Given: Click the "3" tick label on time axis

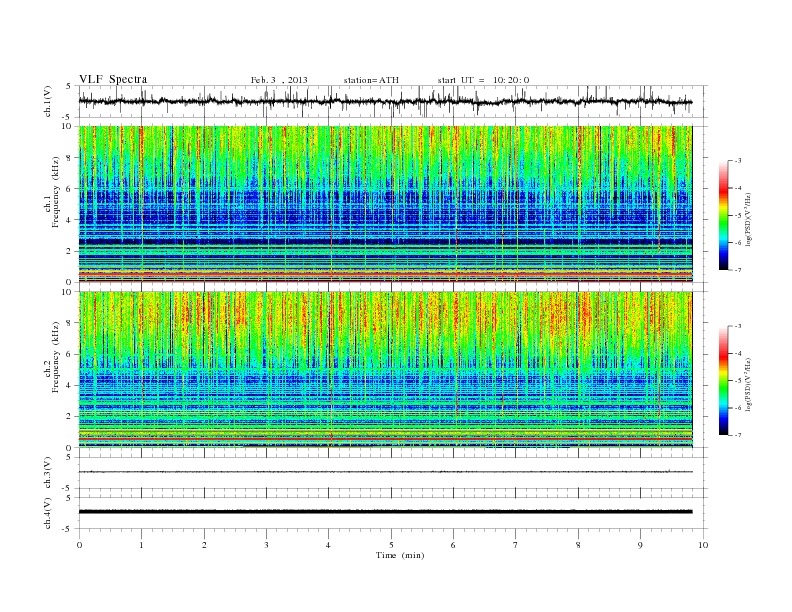Looking at the screenshot, I should tap(267, 545).
